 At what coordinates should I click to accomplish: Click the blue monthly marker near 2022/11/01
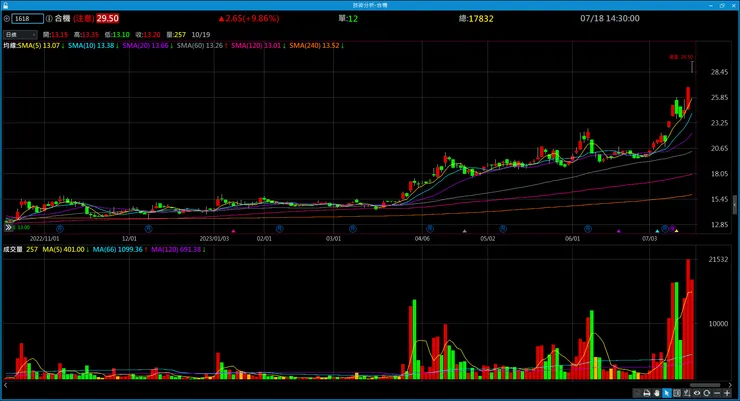[60, 229]
